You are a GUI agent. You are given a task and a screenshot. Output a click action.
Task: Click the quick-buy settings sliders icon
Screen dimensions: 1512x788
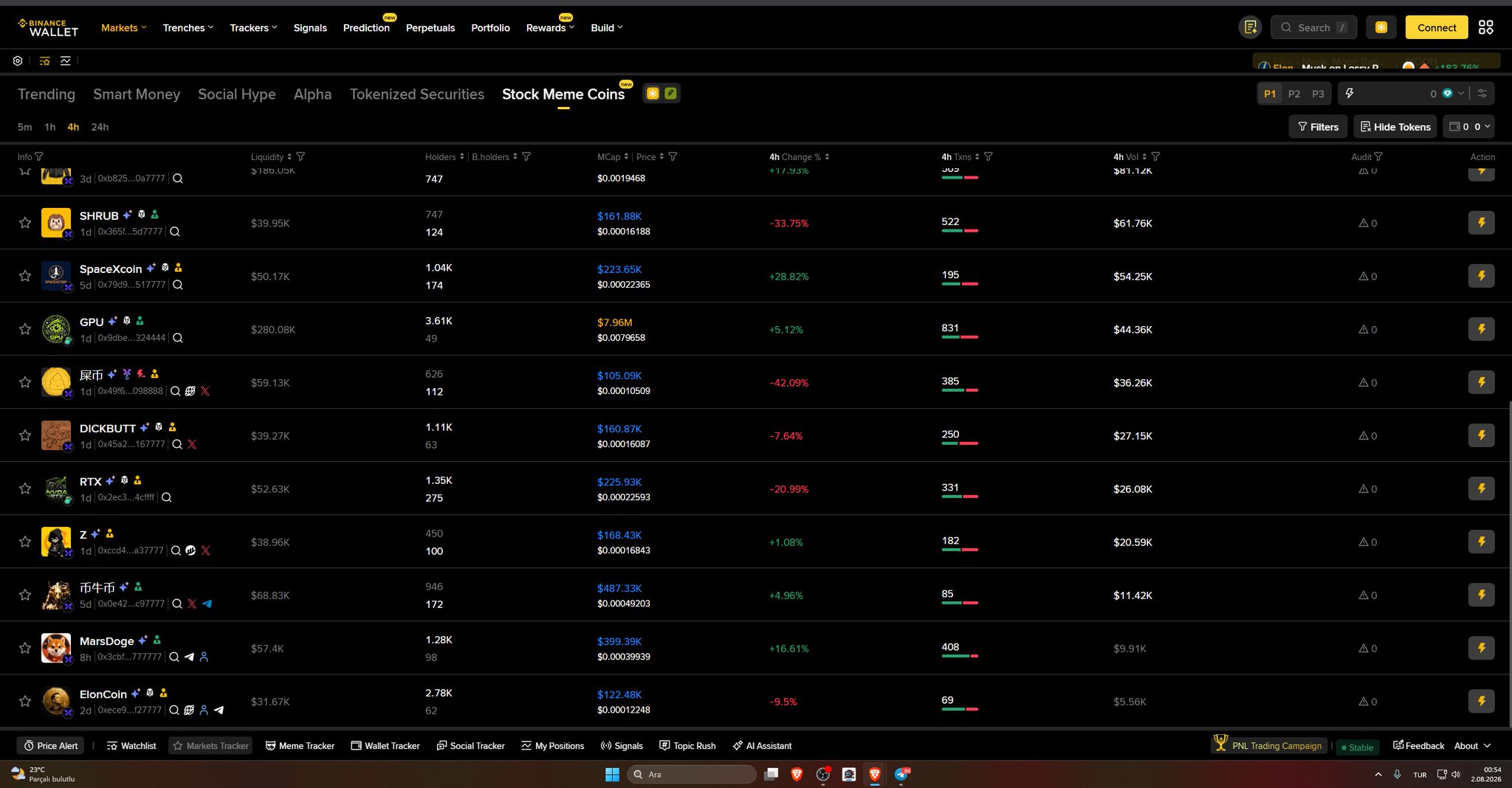click(1482, 94)
